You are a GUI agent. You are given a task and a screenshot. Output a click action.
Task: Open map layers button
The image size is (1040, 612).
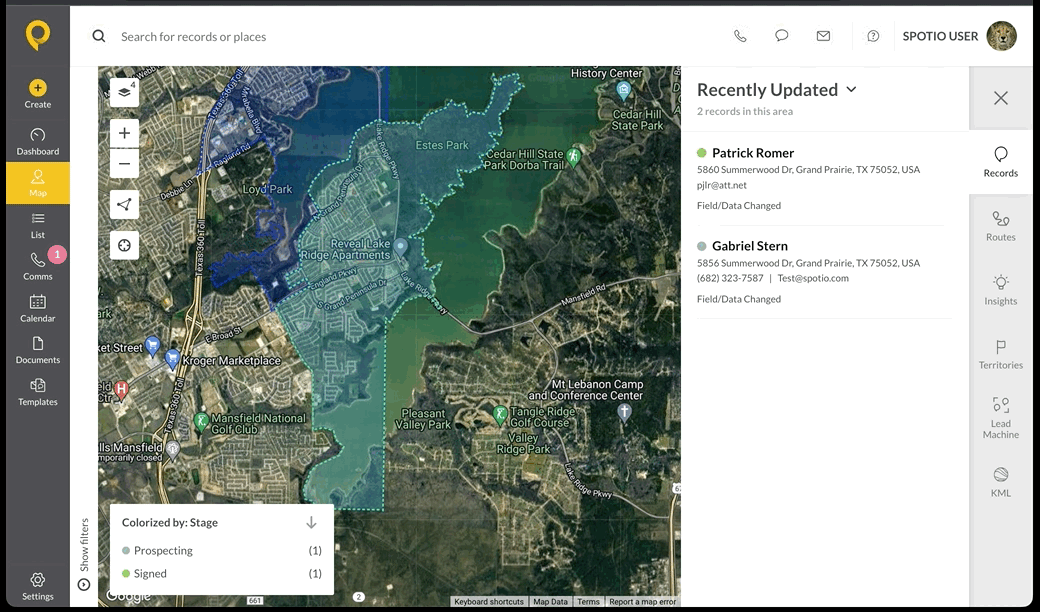(x=124, y=92)
